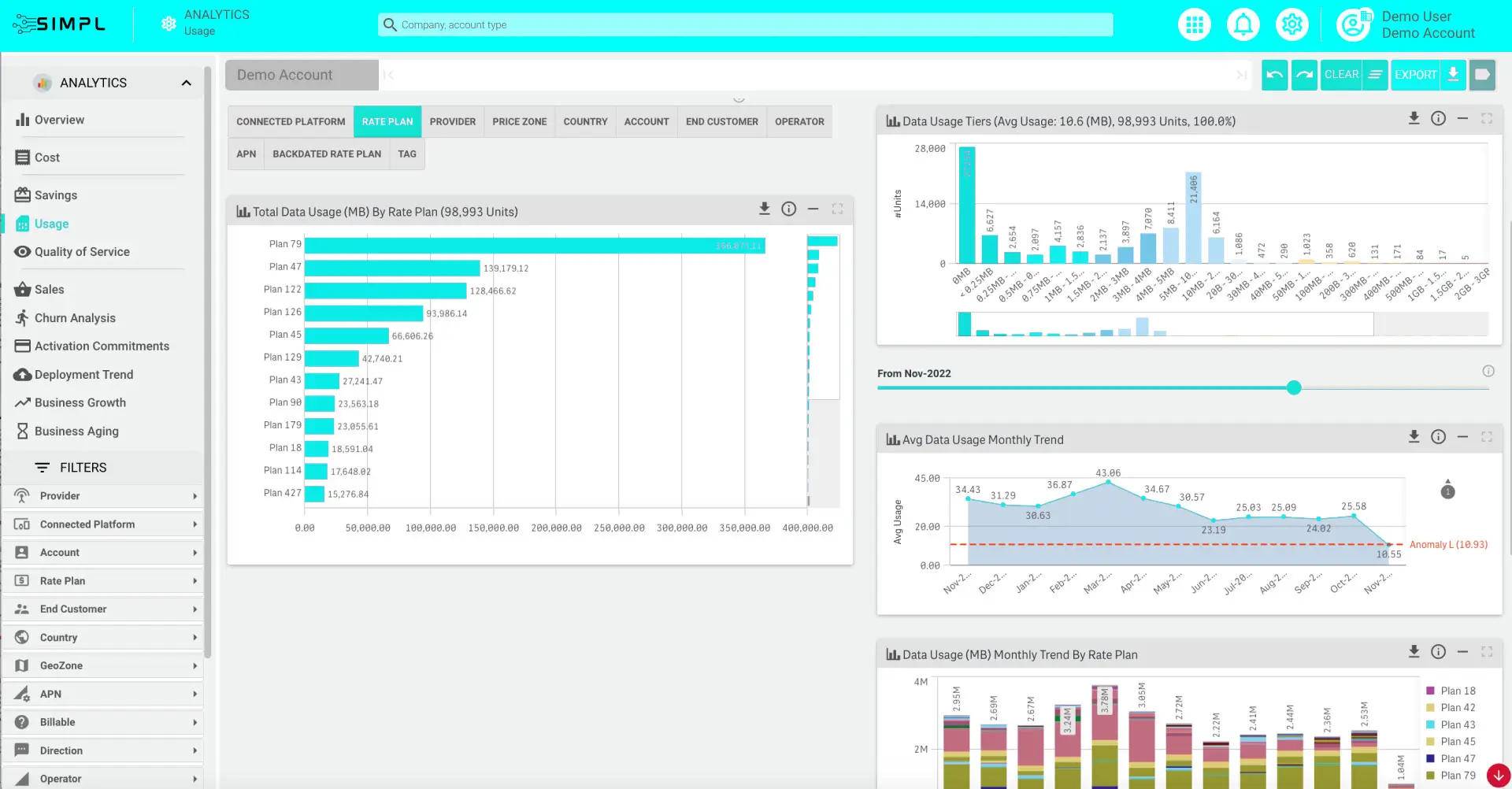Select the PROVIDER tab
The height and width of the screenshot is (789, 1512).
click(453, 122)
